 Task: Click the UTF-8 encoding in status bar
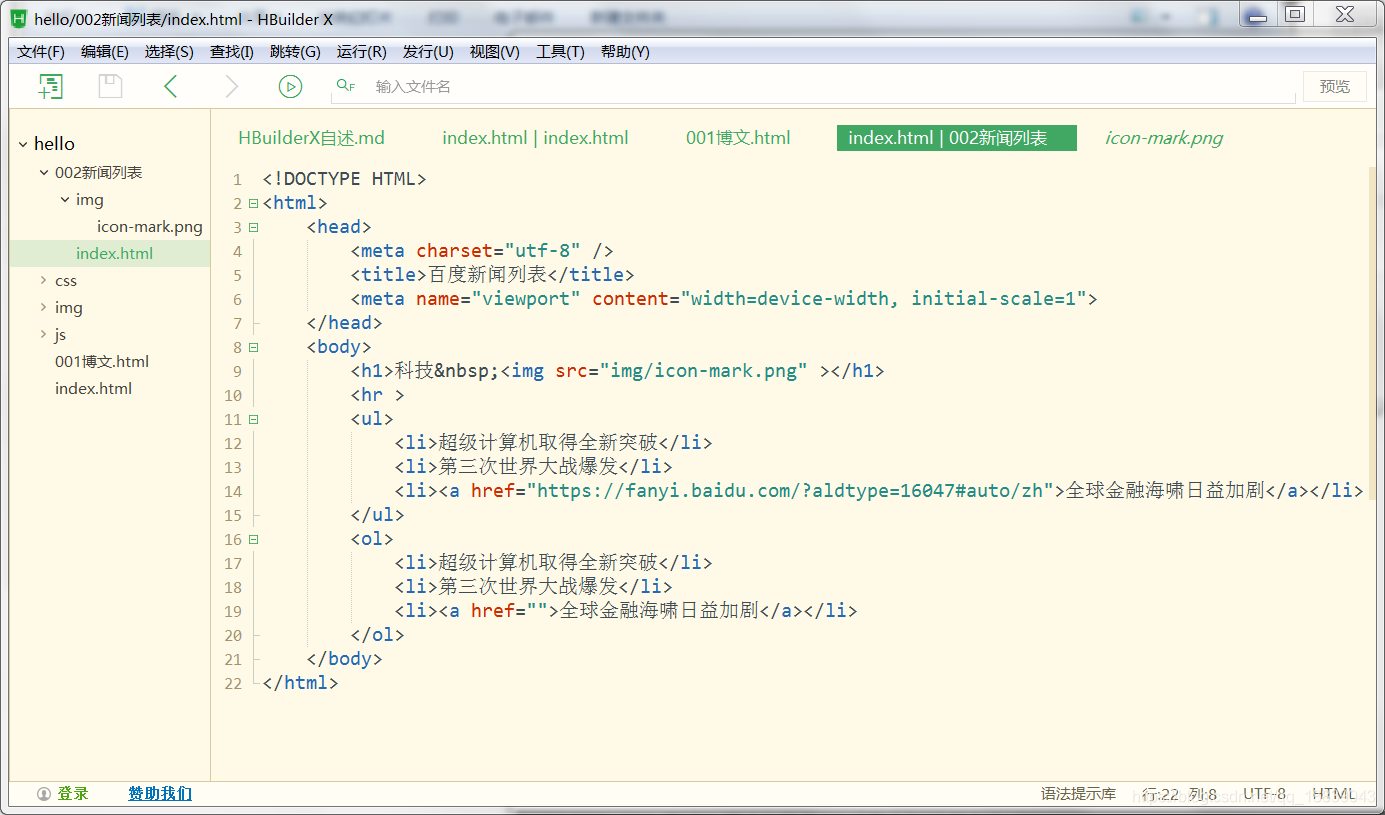pos(1265,794)
